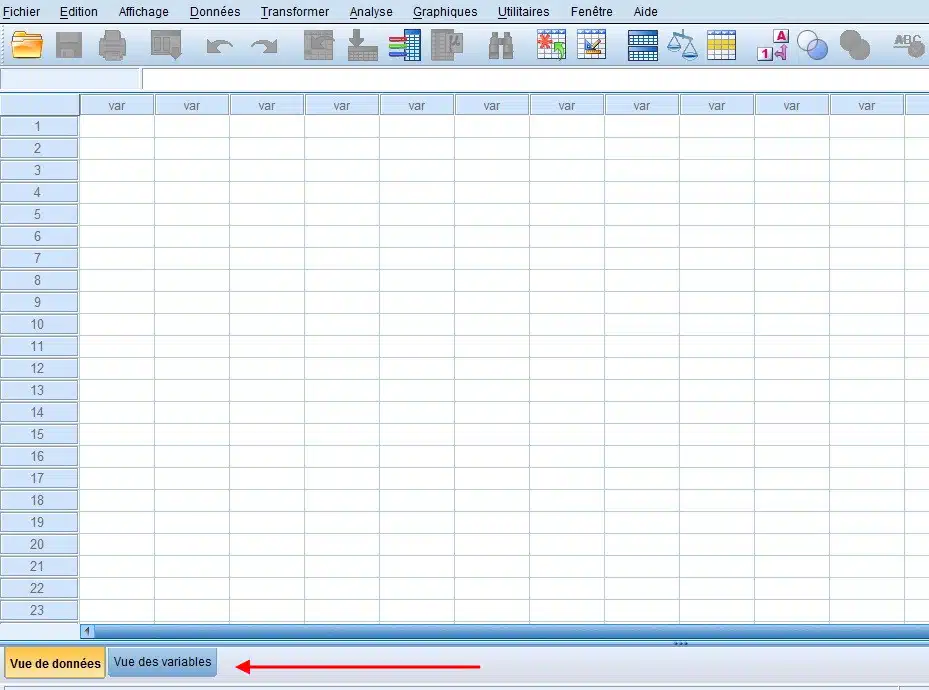Image resolution: width=929 pixels, height=690 pixels.
Task: Click the Find binoculars icon
Action: (500, 45)
